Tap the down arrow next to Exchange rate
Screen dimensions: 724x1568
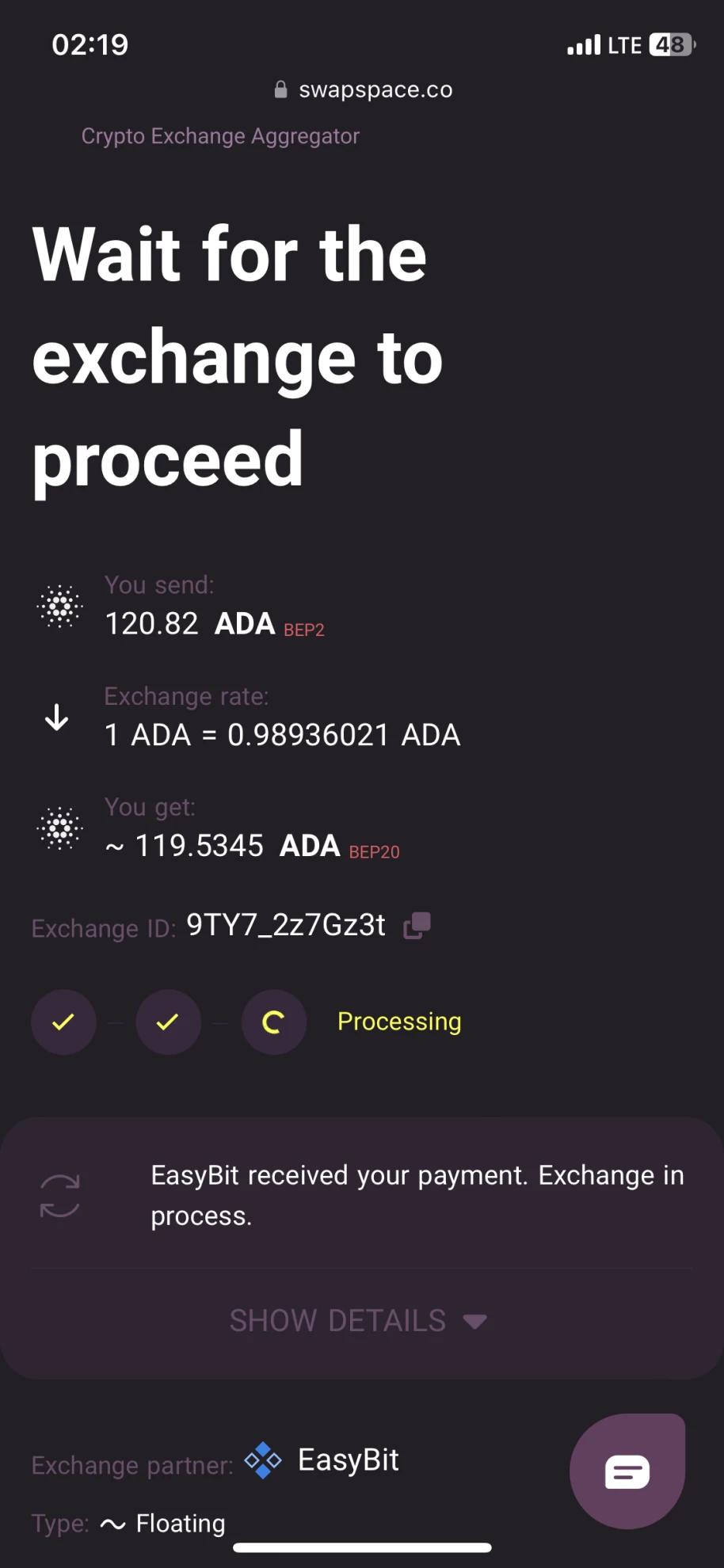56,717
